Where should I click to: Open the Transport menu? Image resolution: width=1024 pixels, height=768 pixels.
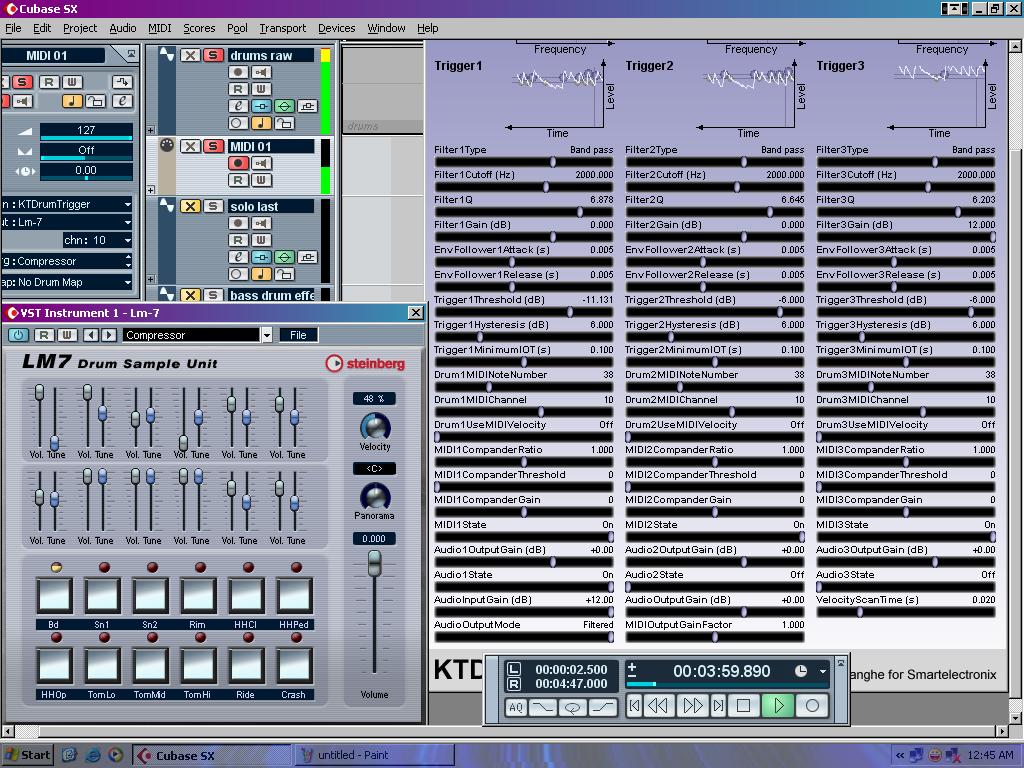coord(283,28)
